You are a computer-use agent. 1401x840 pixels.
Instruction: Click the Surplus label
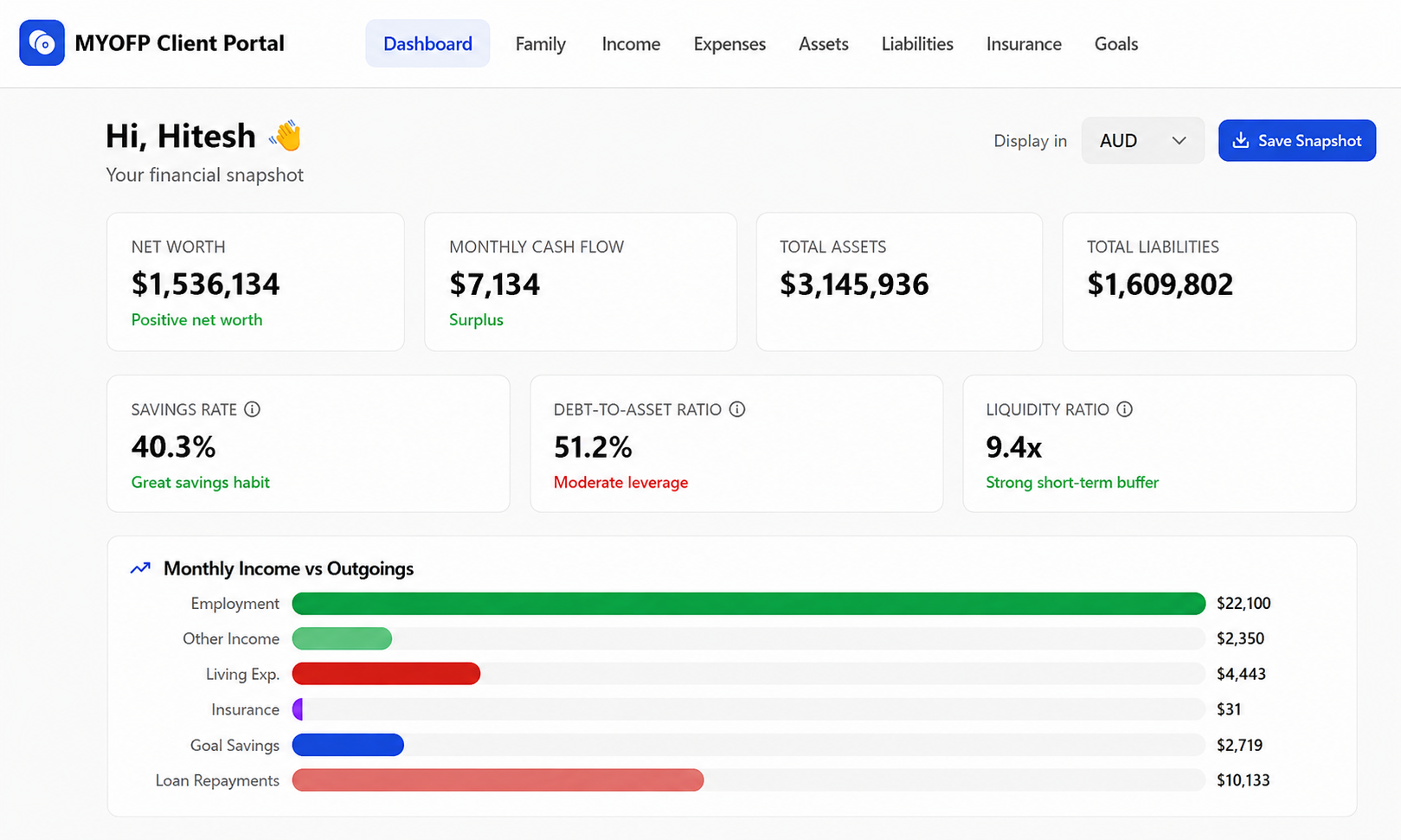[x=476, y=319]
